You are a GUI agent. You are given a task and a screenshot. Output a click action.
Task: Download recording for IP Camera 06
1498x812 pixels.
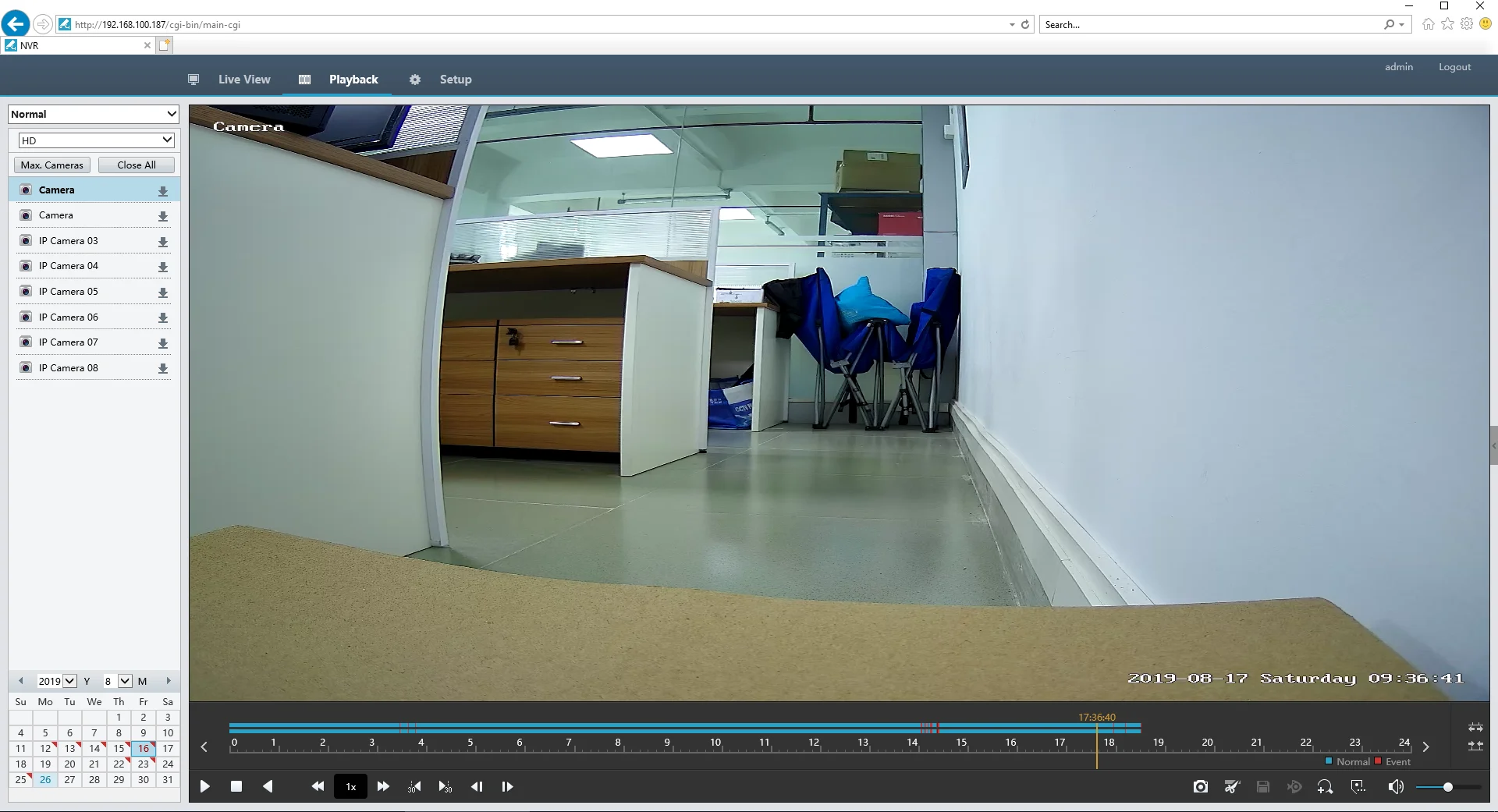[x=163, y=317]
